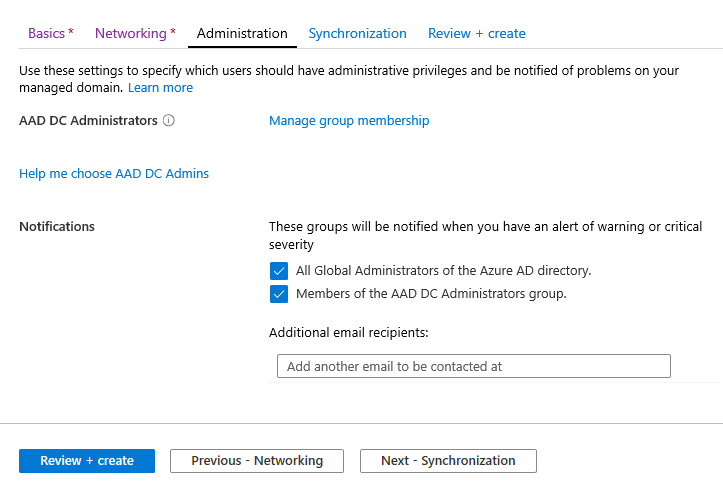Screen dimensions: 723x488
Task: Click Help me choose AAD DC Admins
Action: [x=114, y=174]
